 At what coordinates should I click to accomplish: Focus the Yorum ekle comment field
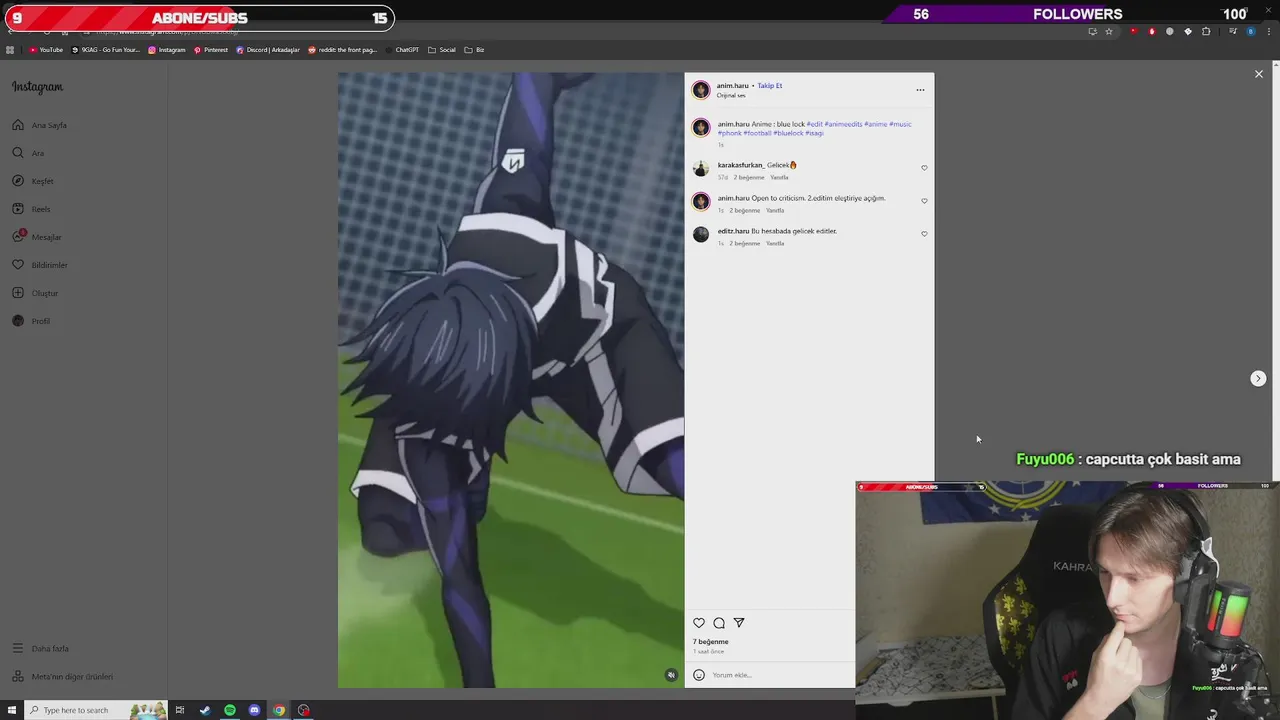(780, 675)
